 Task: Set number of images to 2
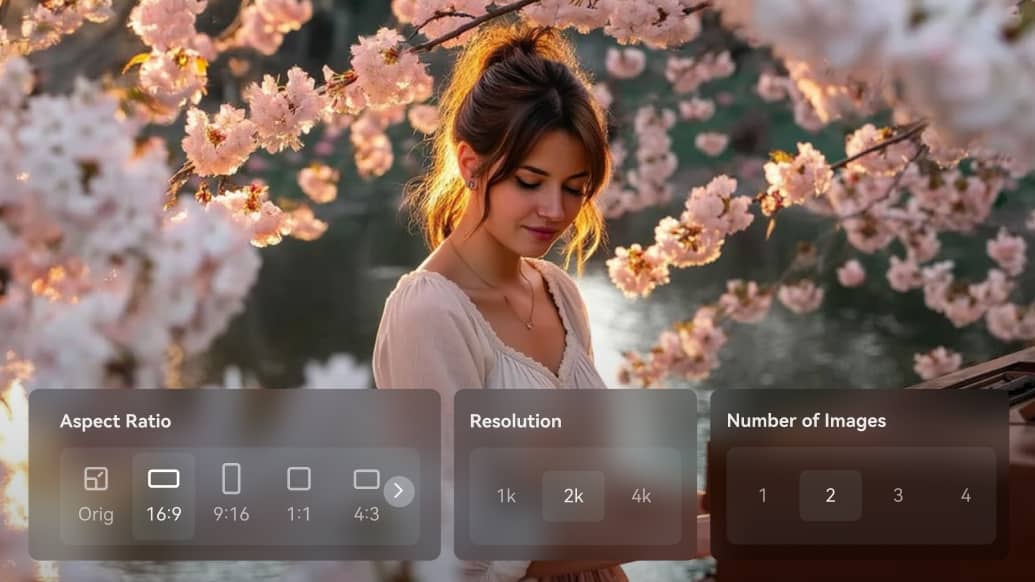pyautogui.click(x=830, y=495)
